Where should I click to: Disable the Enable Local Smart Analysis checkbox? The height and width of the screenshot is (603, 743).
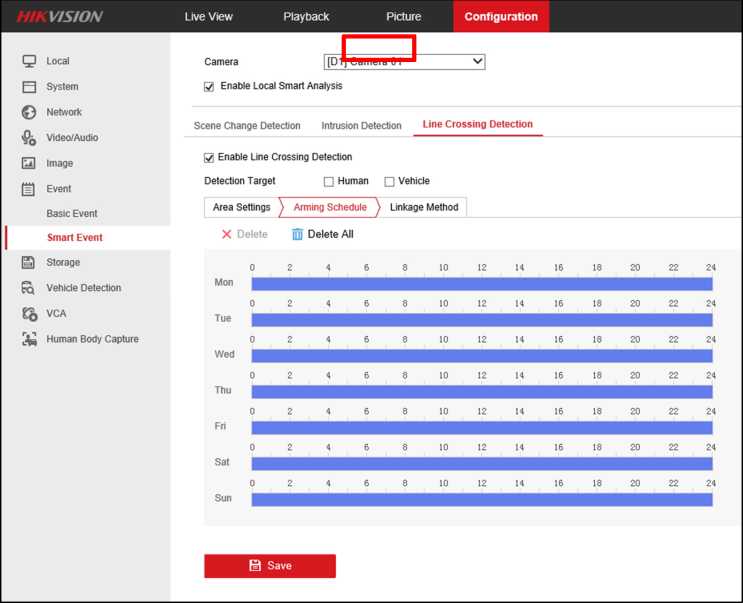(x=209, y=87)
